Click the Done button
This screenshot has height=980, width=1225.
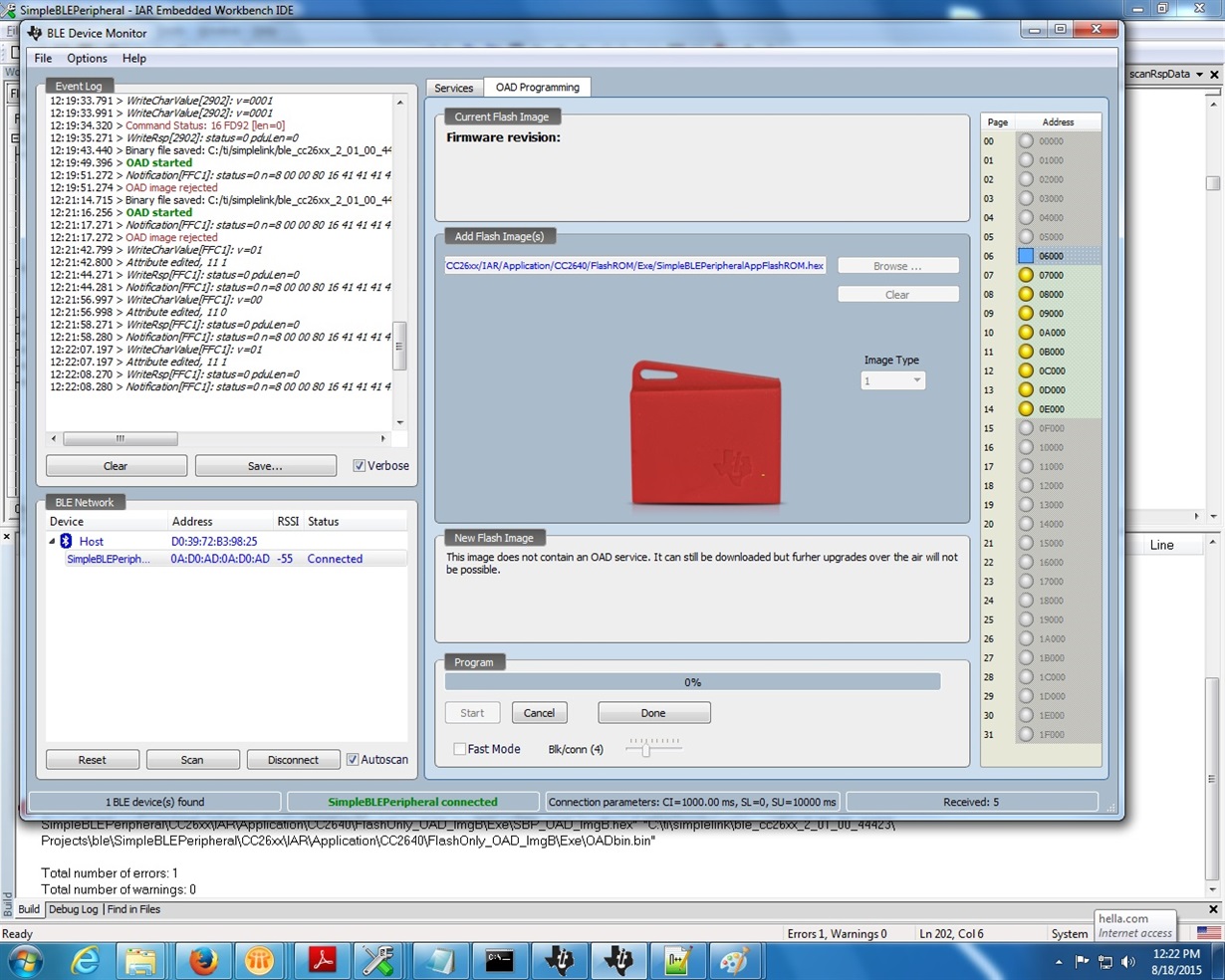(653, 712)
